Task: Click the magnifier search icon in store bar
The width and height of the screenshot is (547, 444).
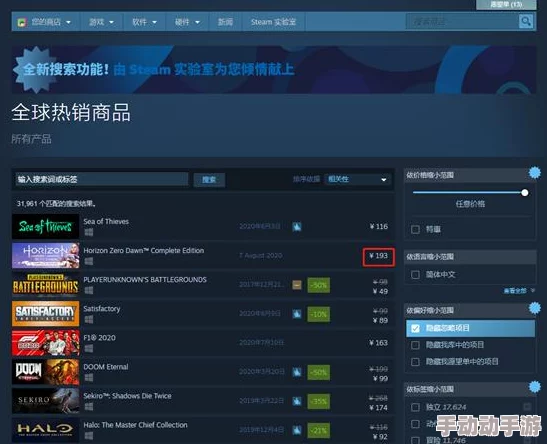Action: (x=525, y=22)
